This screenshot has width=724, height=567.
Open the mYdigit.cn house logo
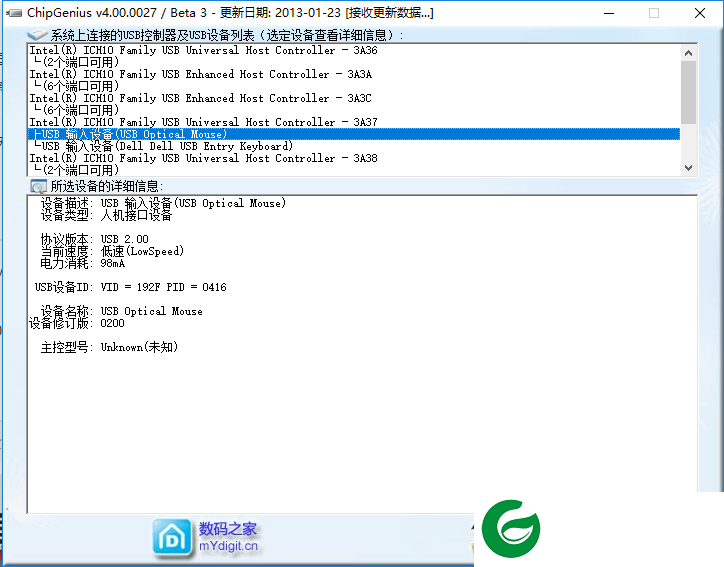coord(172,538)
